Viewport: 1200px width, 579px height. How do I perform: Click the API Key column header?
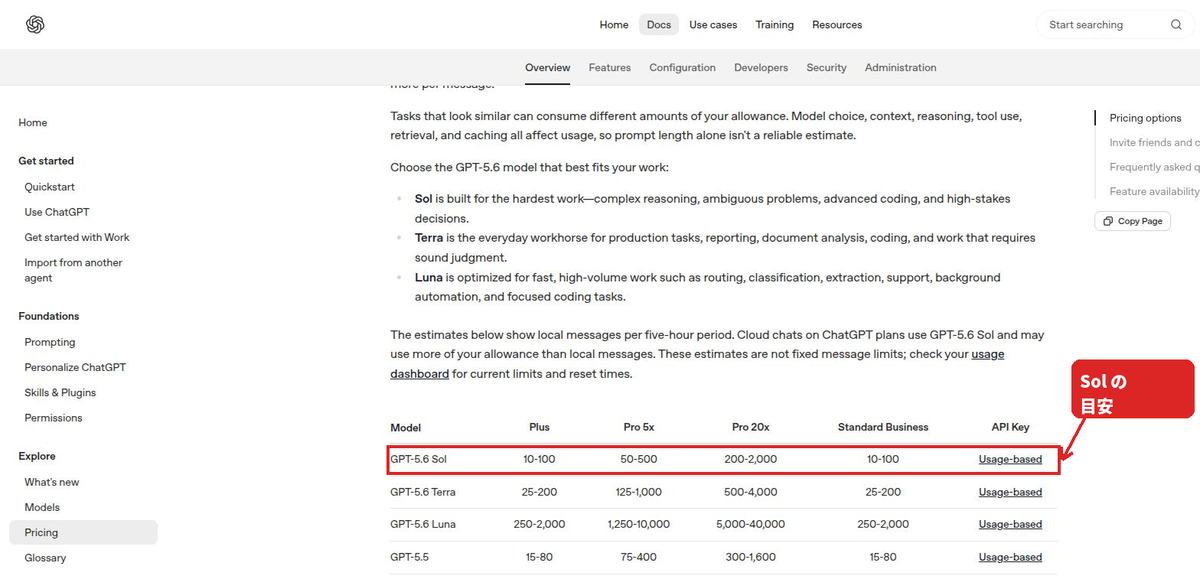coord(1010,427)
